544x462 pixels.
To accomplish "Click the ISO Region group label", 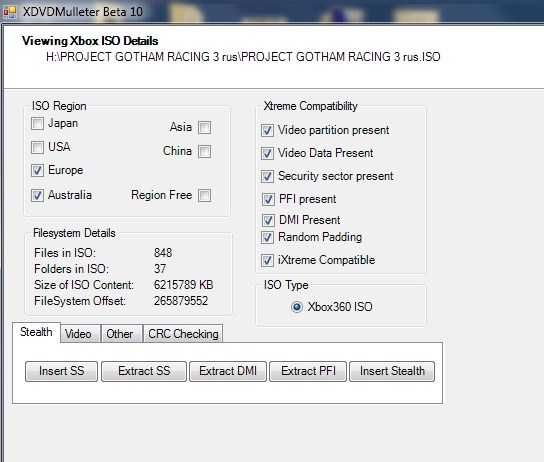I will [x=59, y=106].
